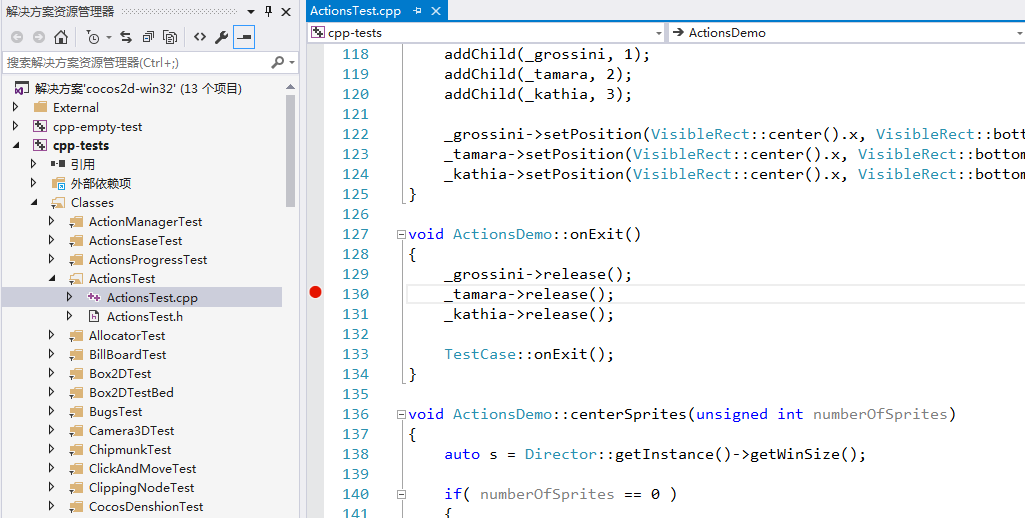Expand the cpp-empty-test project node
1025x518 pixels.
tap(16, 127)
